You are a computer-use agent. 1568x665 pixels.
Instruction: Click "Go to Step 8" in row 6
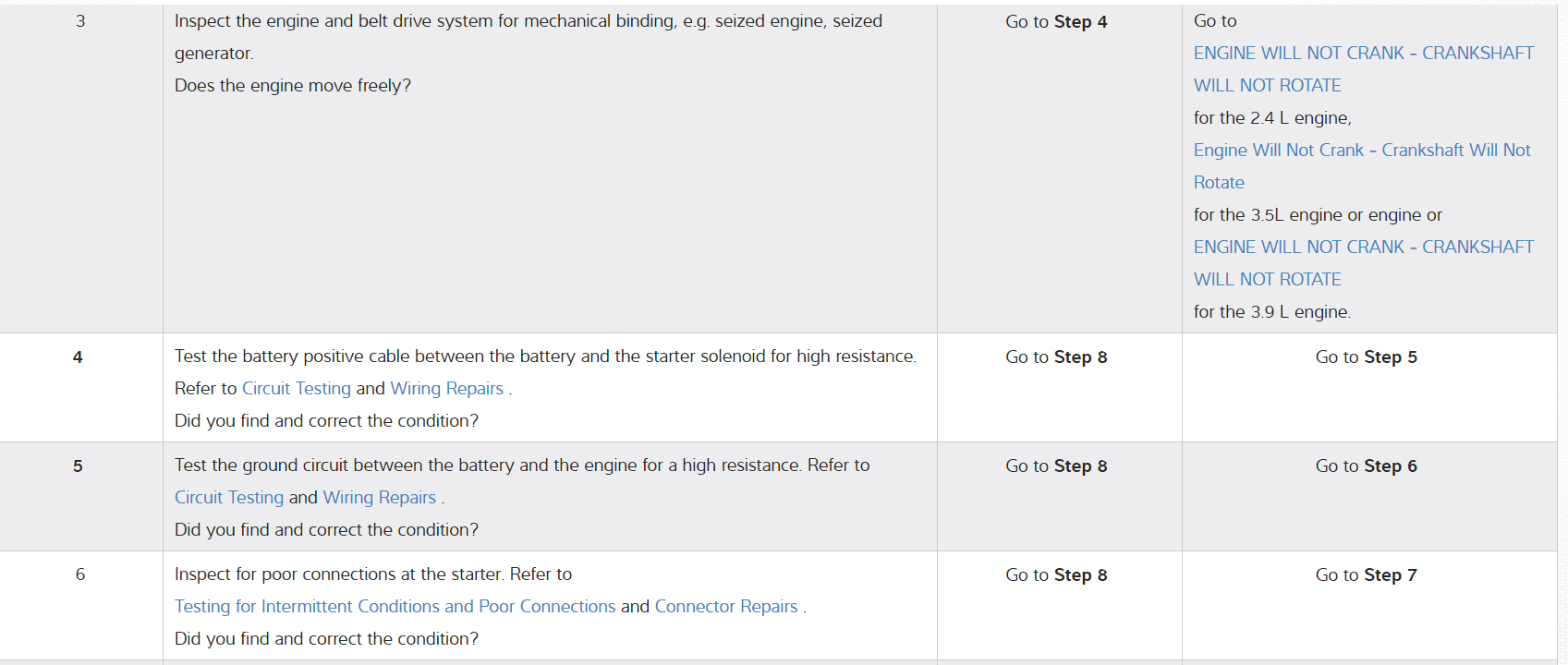[1056, 575]
